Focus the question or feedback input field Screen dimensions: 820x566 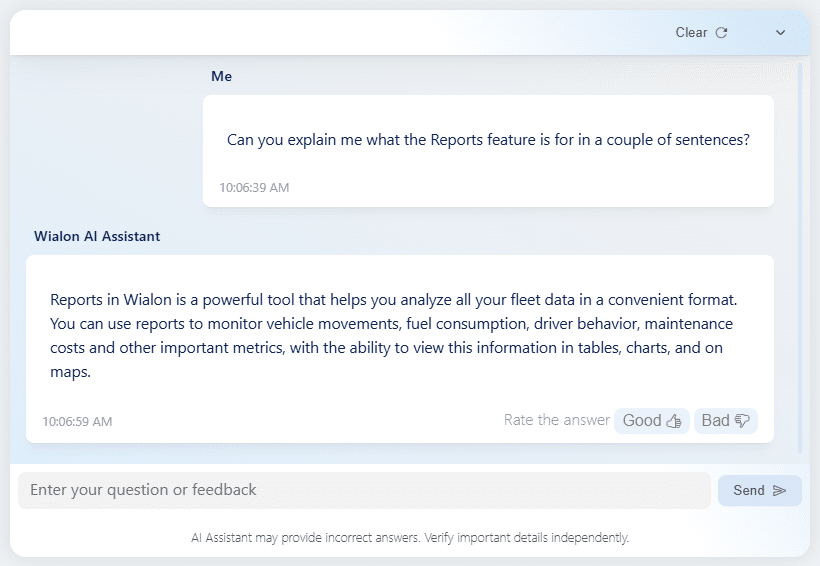coord(364,490)
